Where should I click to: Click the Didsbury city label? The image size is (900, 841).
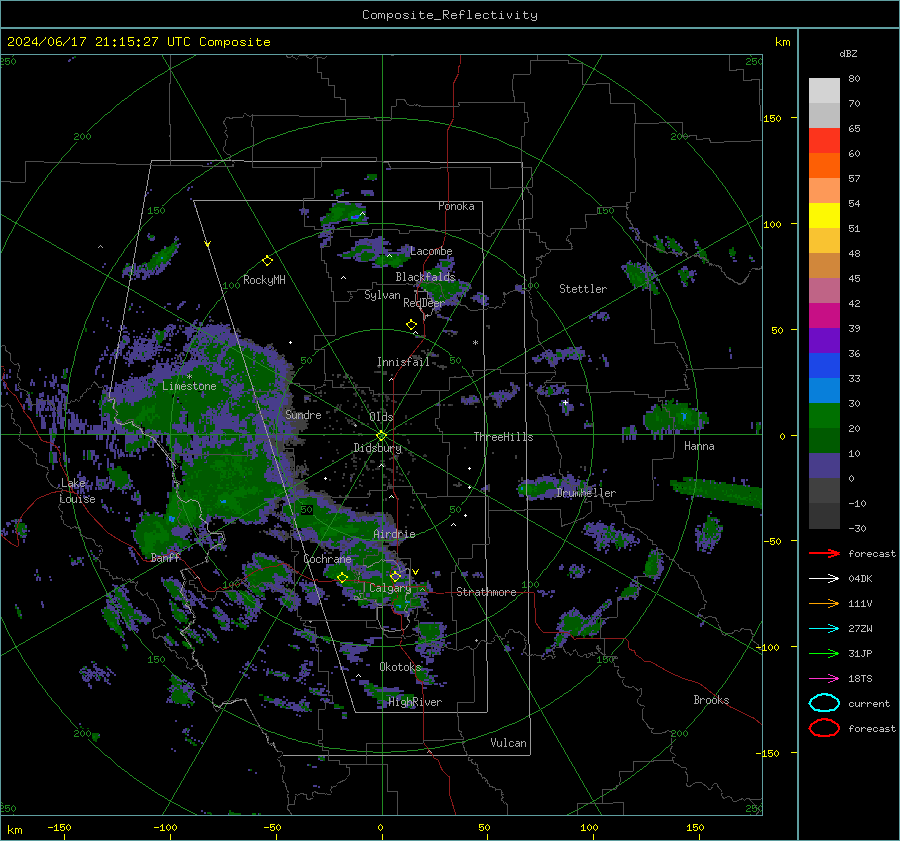[x=377, y=448]
